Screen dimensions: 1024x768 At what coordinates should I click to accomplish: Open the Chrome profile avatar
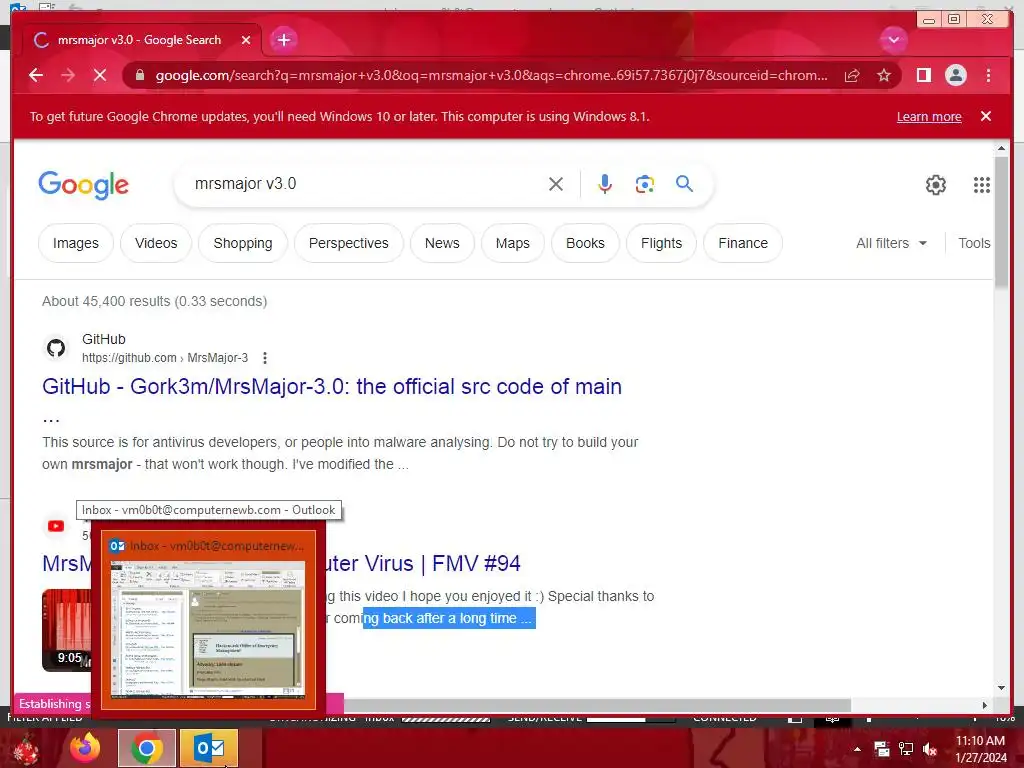(x=955, y=76)
